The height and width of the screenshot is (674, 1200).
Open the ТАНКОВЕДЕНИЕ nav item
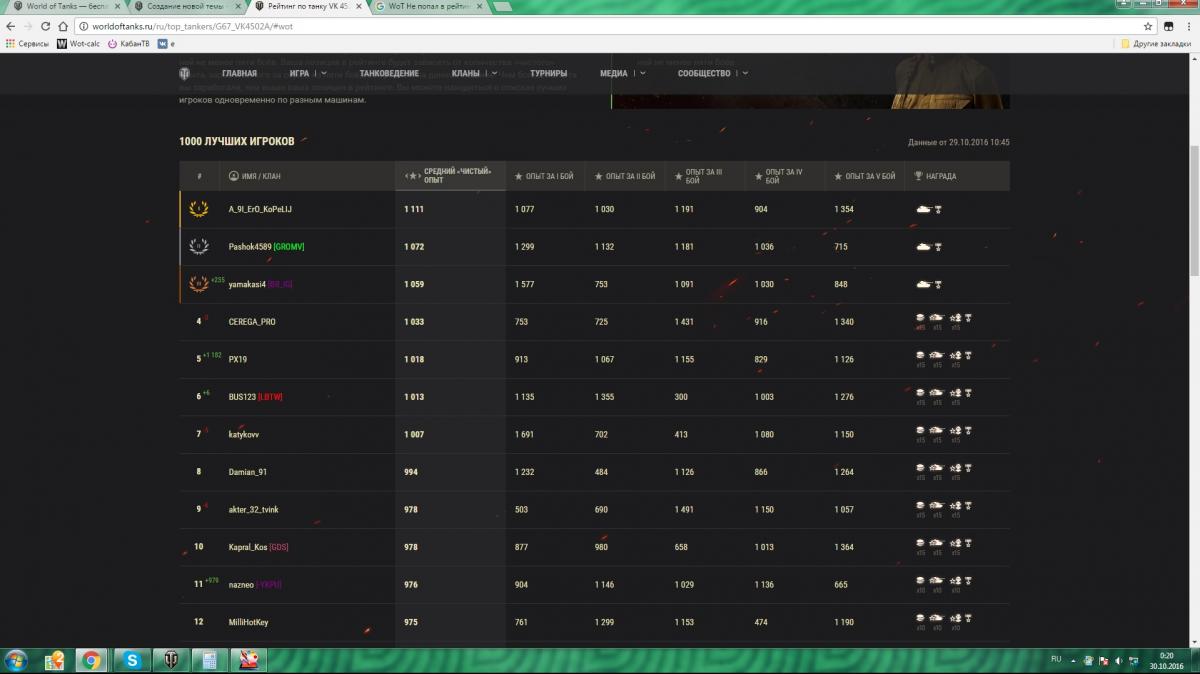pyautogui.click(x=389, y=74)
